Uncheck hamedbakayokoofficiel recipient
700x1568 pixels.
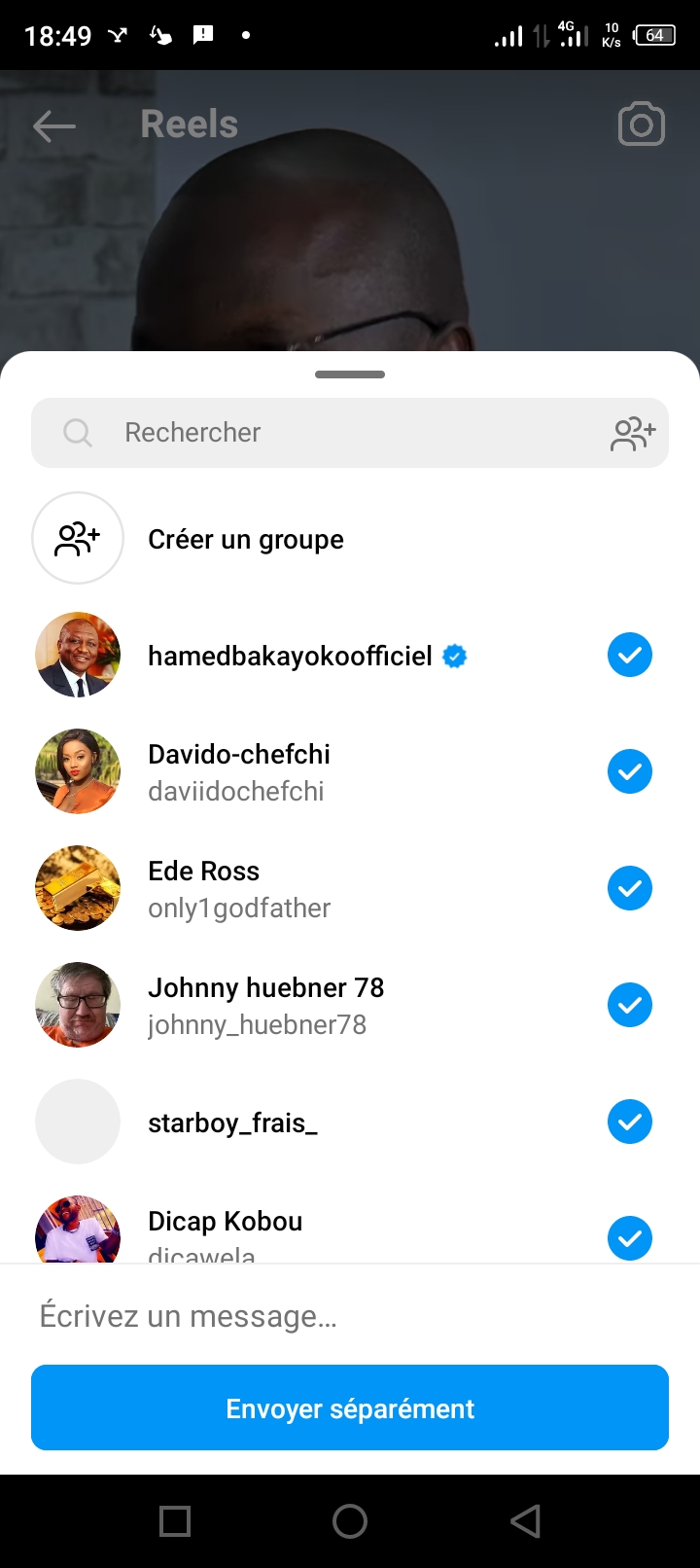pyautogui.click(x=629, y=655)
